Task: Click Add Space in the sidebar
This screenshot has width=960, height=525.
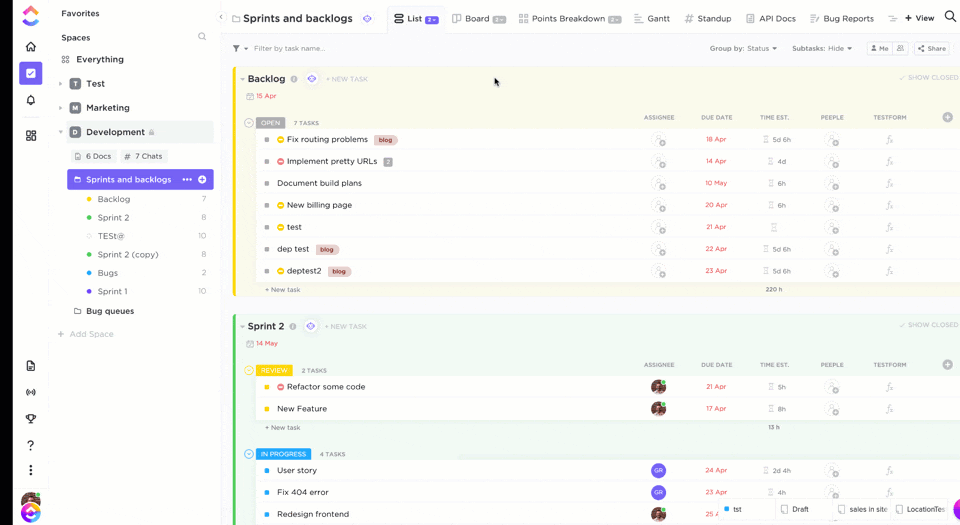Action: [91, 334]
